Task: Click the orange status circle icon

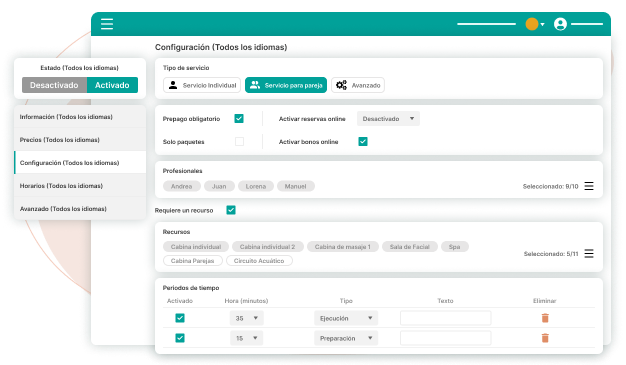Action: [531, 24]
